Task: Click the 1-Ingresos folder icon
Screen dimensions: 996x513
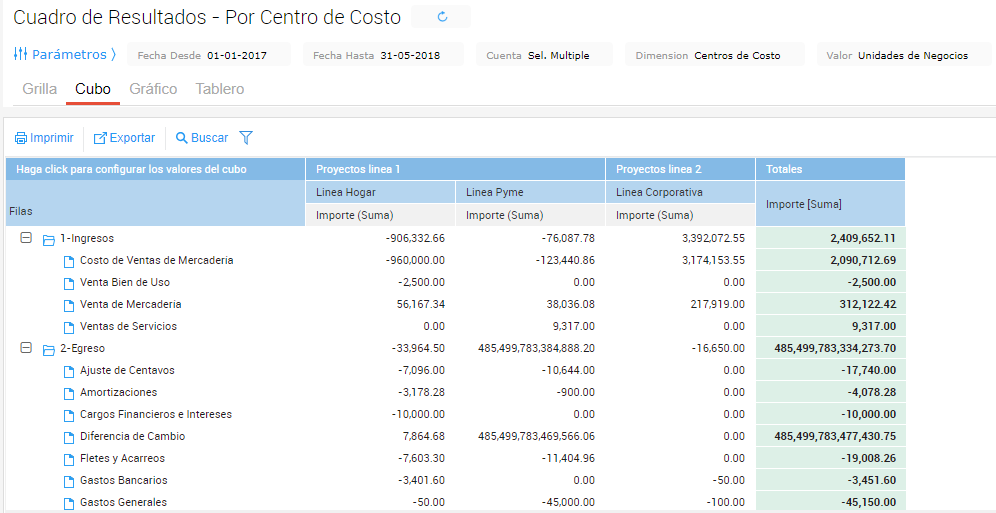Action: 48,239
